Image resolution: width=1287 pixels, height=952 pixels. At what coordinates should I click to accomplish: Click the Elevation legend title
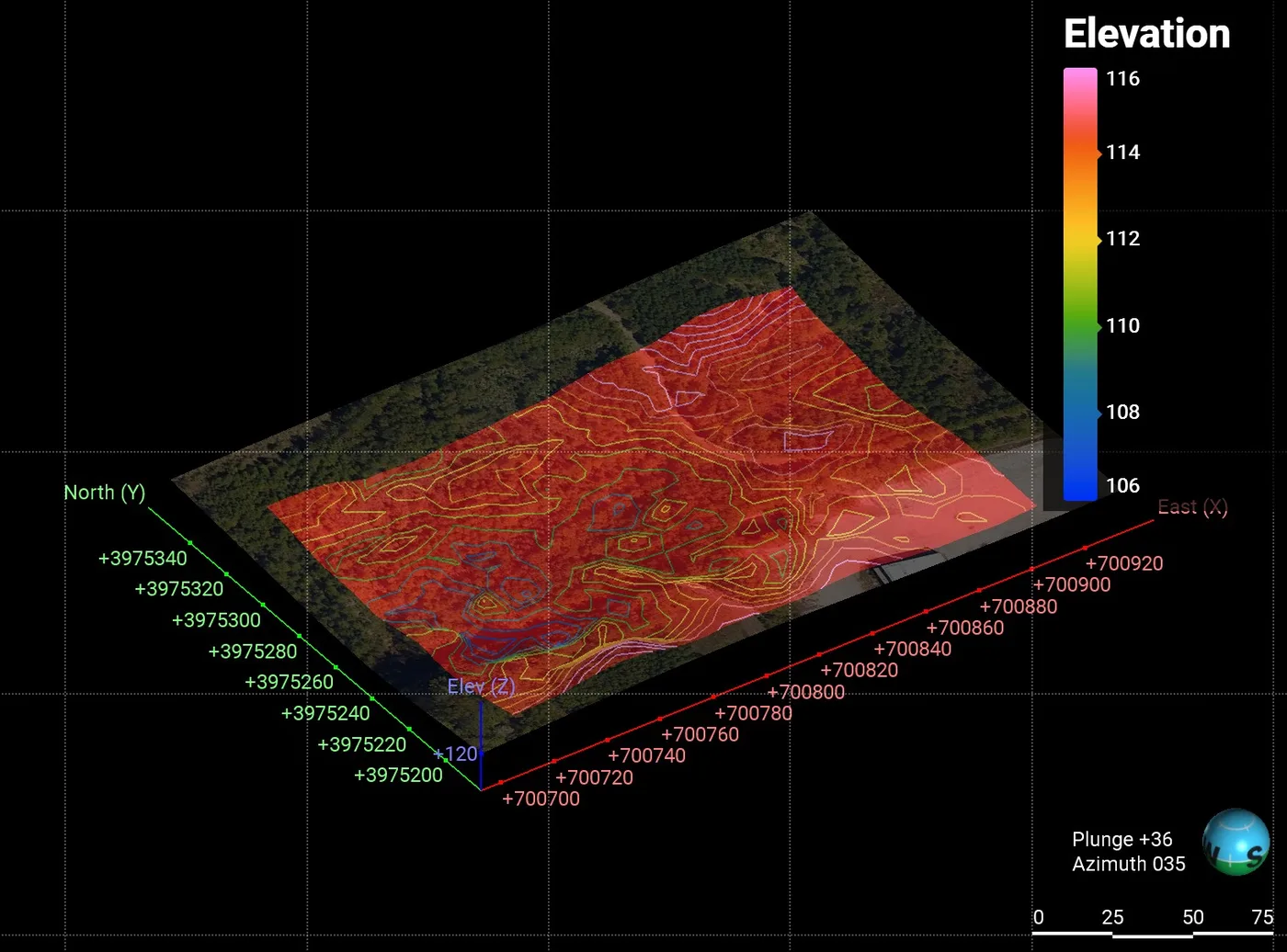1146,34
